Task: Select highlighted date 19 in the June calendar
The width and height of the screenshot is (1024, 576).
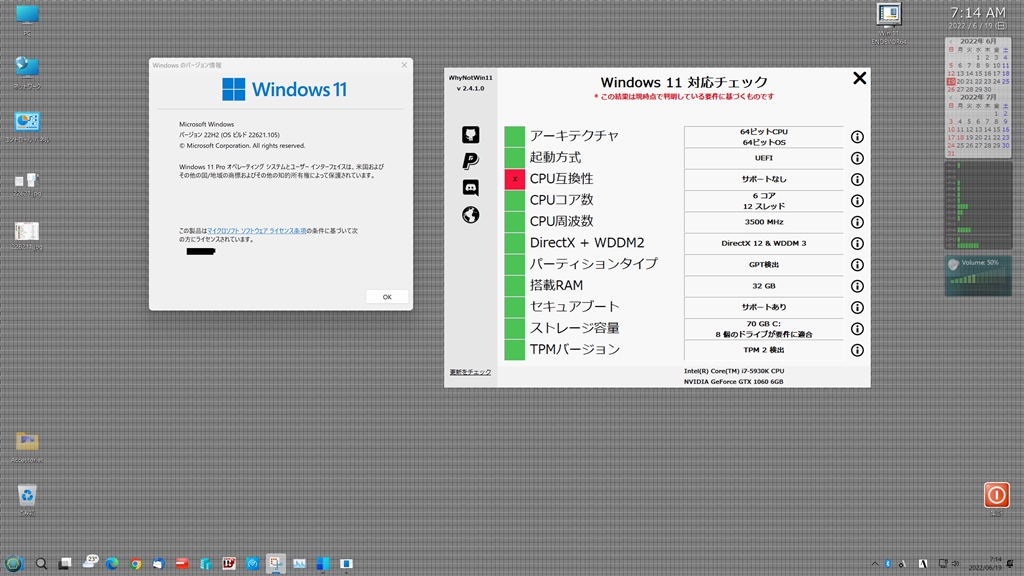Action: 951,82
